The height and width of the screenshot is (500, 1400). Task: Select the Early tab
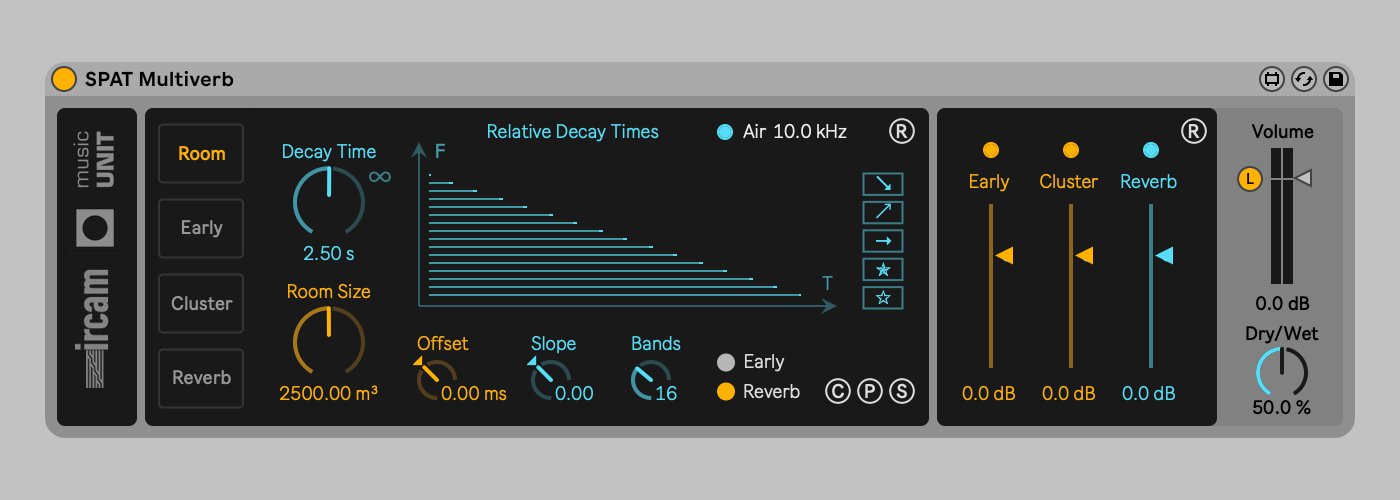coord(201,228)
